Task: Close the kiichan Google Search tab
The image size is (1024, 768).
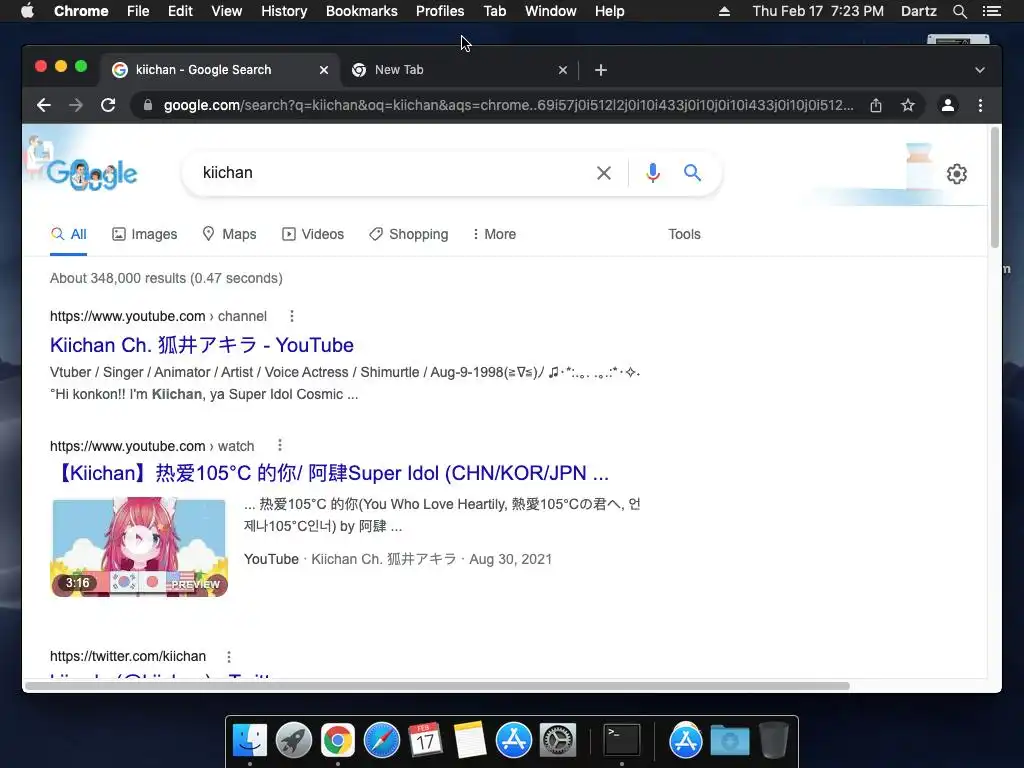Action: click(324, 70)
